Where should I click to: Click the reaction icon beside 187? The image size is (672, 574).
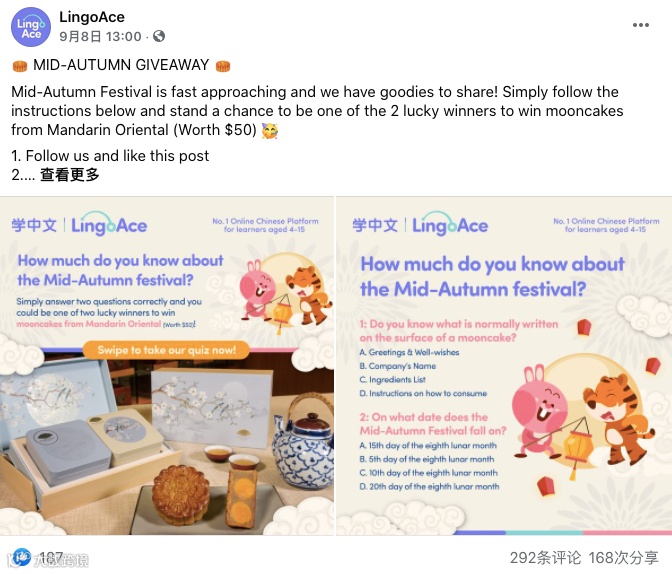click(x=21, y=557)
